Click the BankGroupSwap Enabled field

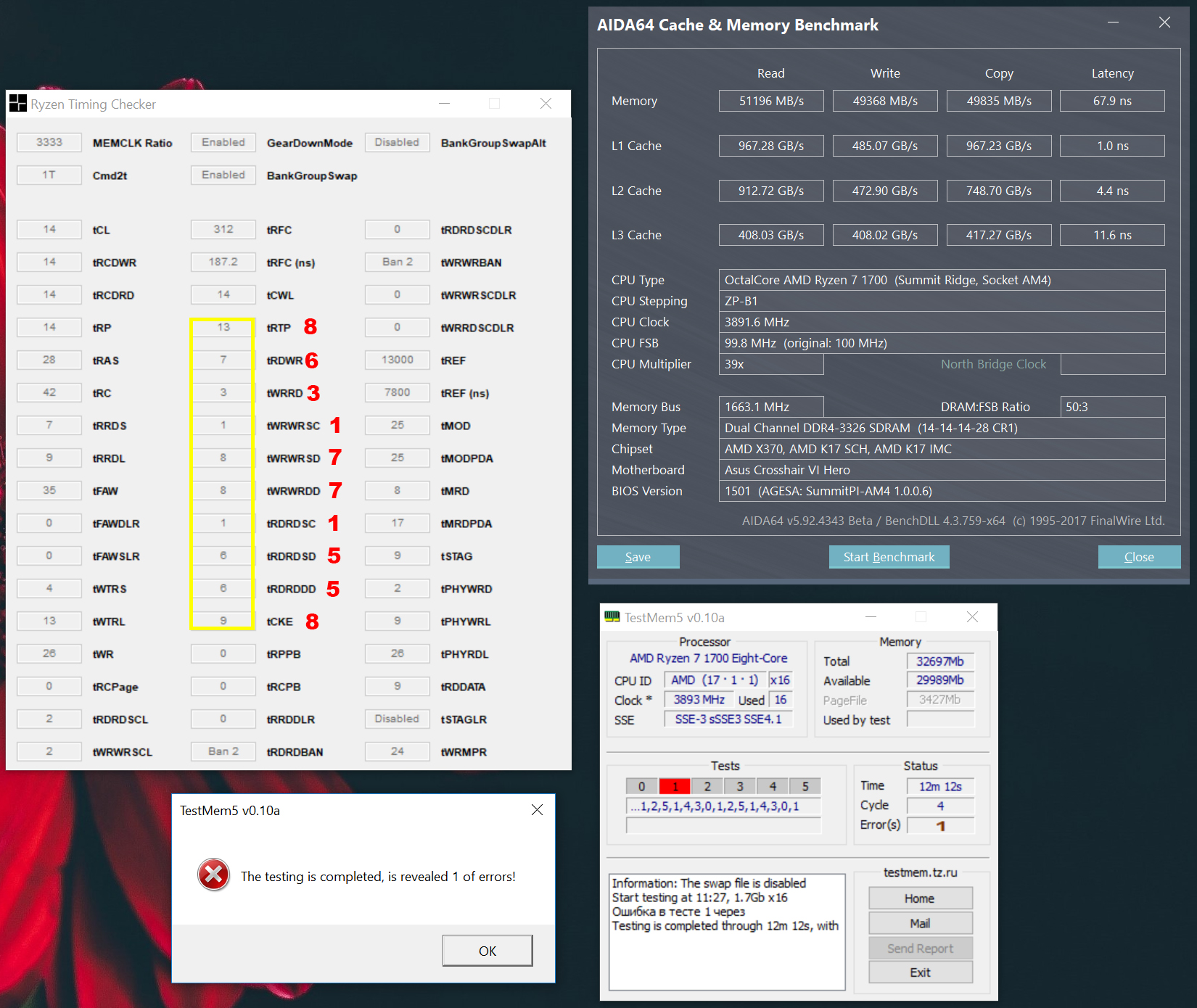[223, 175]
